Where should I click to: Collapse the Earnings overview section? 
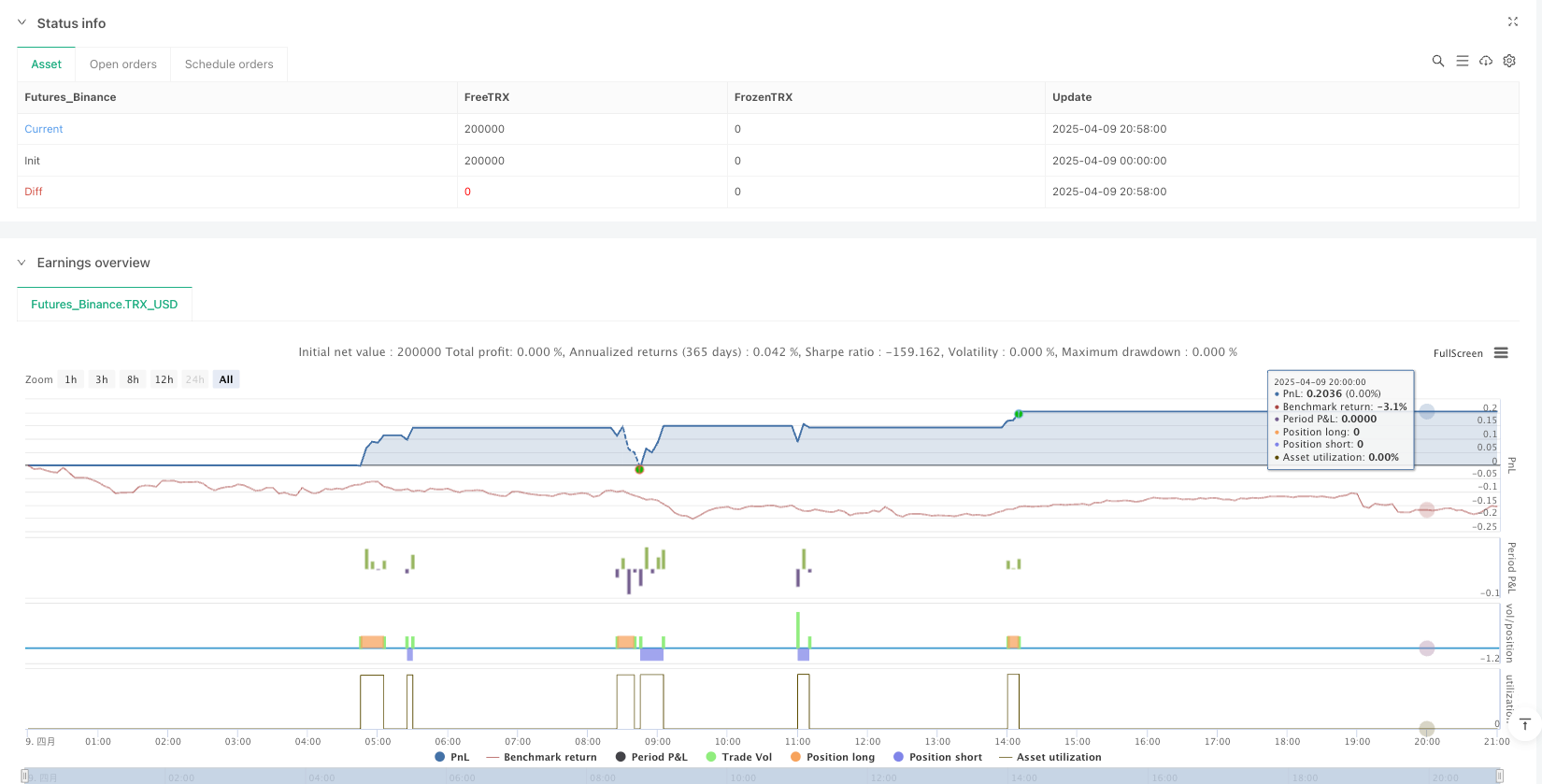[x=22, y=263]
